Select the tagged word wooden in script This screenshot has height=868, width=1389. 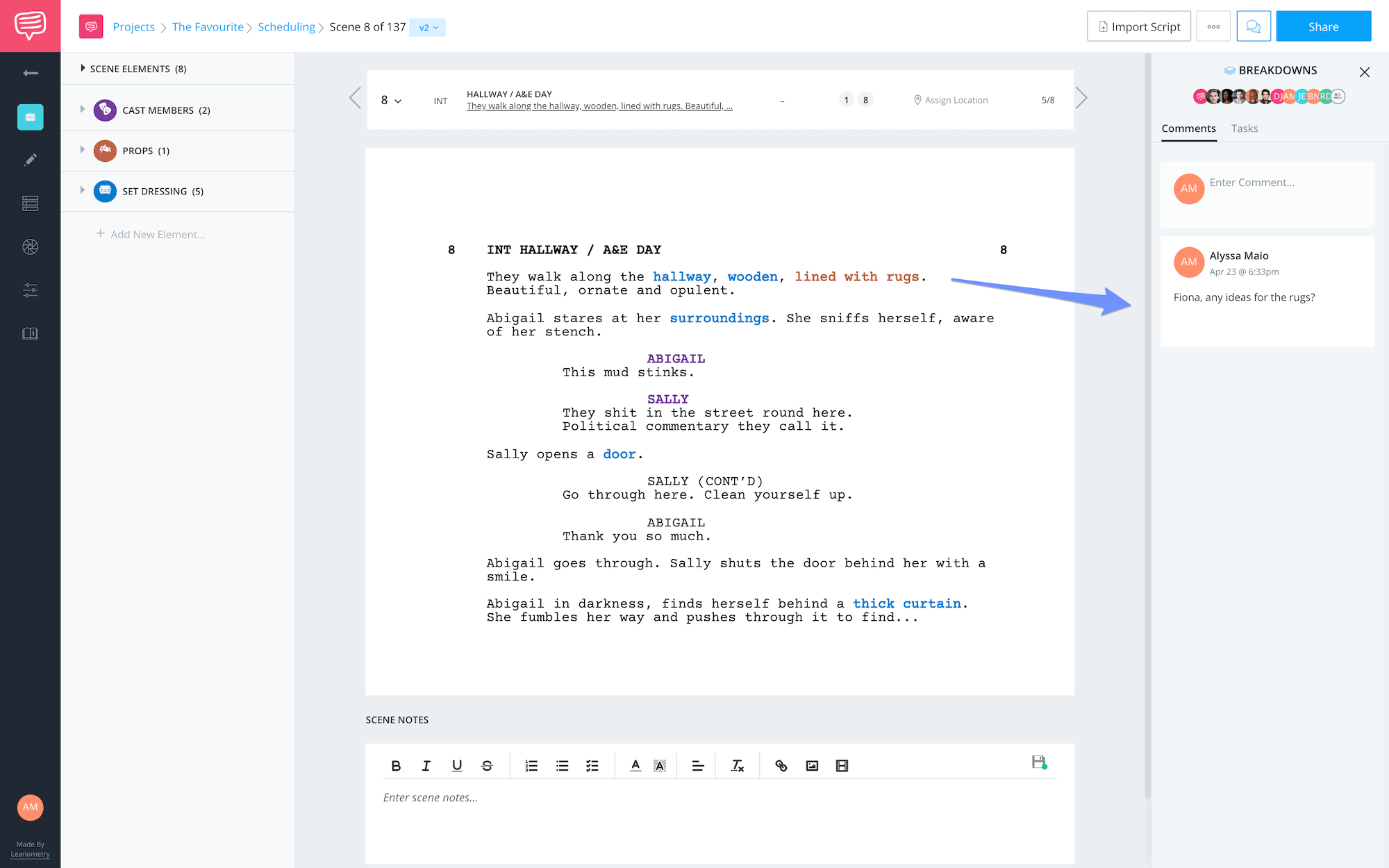click(752, 276)
